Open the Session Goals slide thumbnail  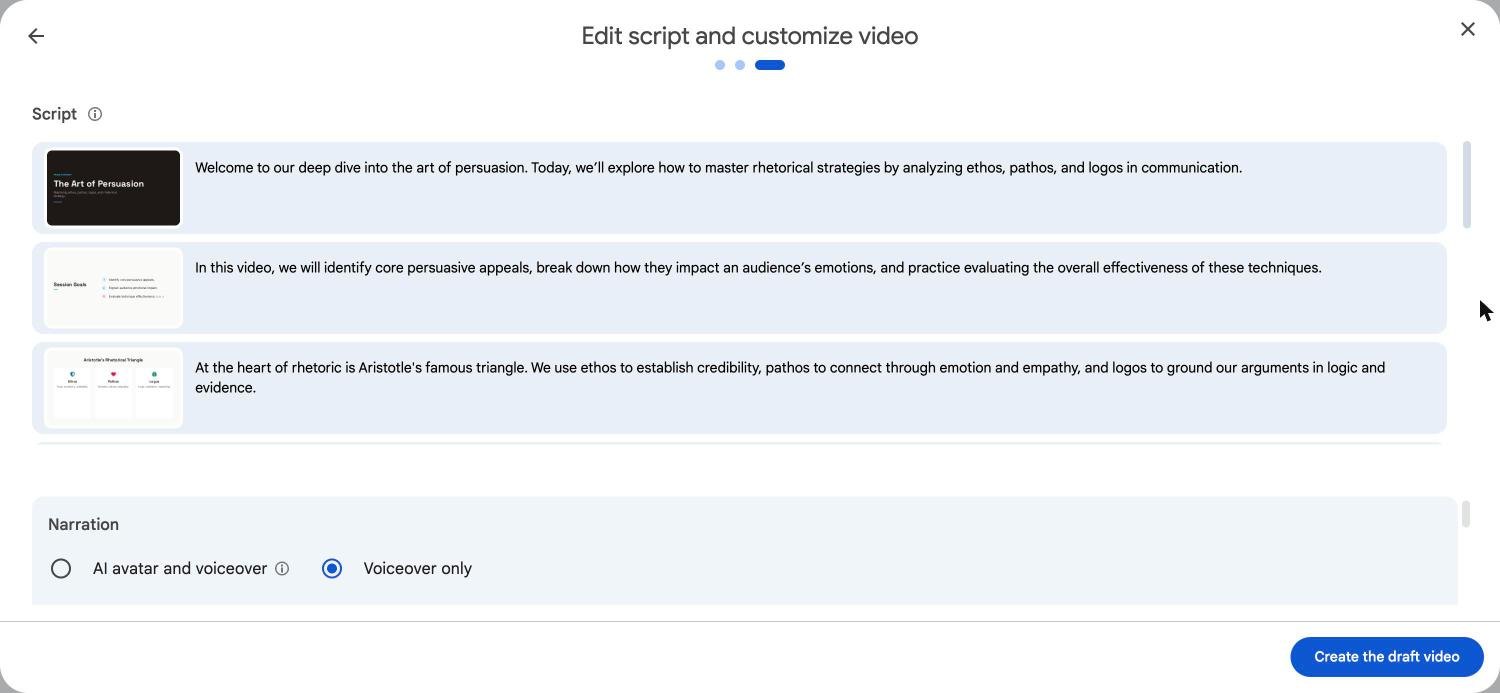113,288
